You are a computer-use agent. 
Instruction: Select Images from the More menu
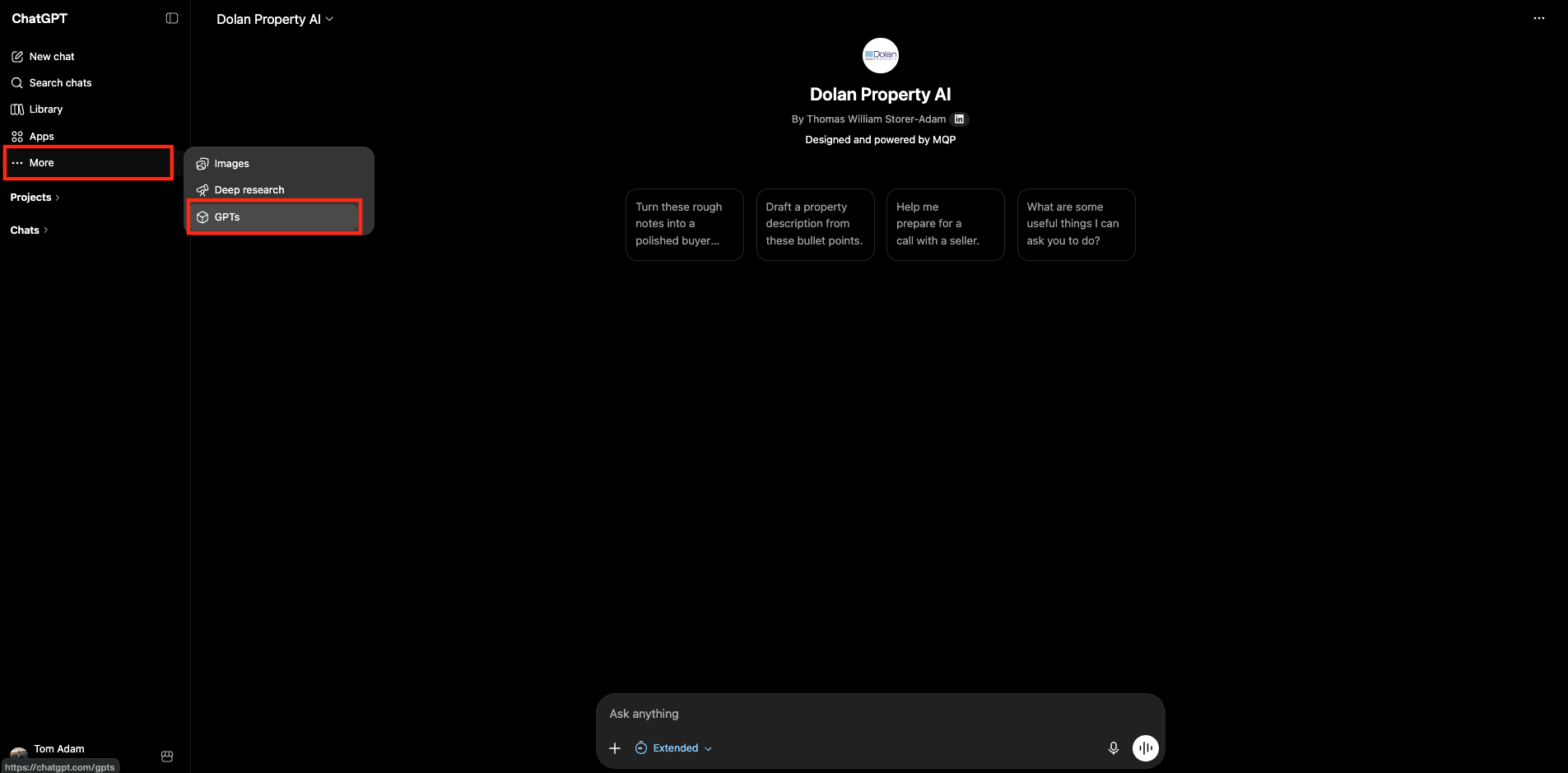click(x=277, y=164)
